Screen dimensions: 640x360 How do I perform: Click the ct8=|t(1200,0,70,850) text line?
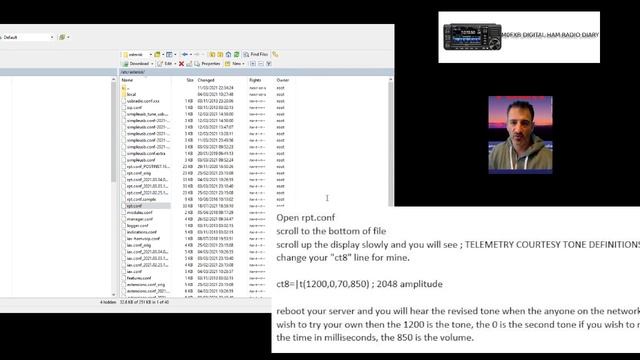pos(359,284)
